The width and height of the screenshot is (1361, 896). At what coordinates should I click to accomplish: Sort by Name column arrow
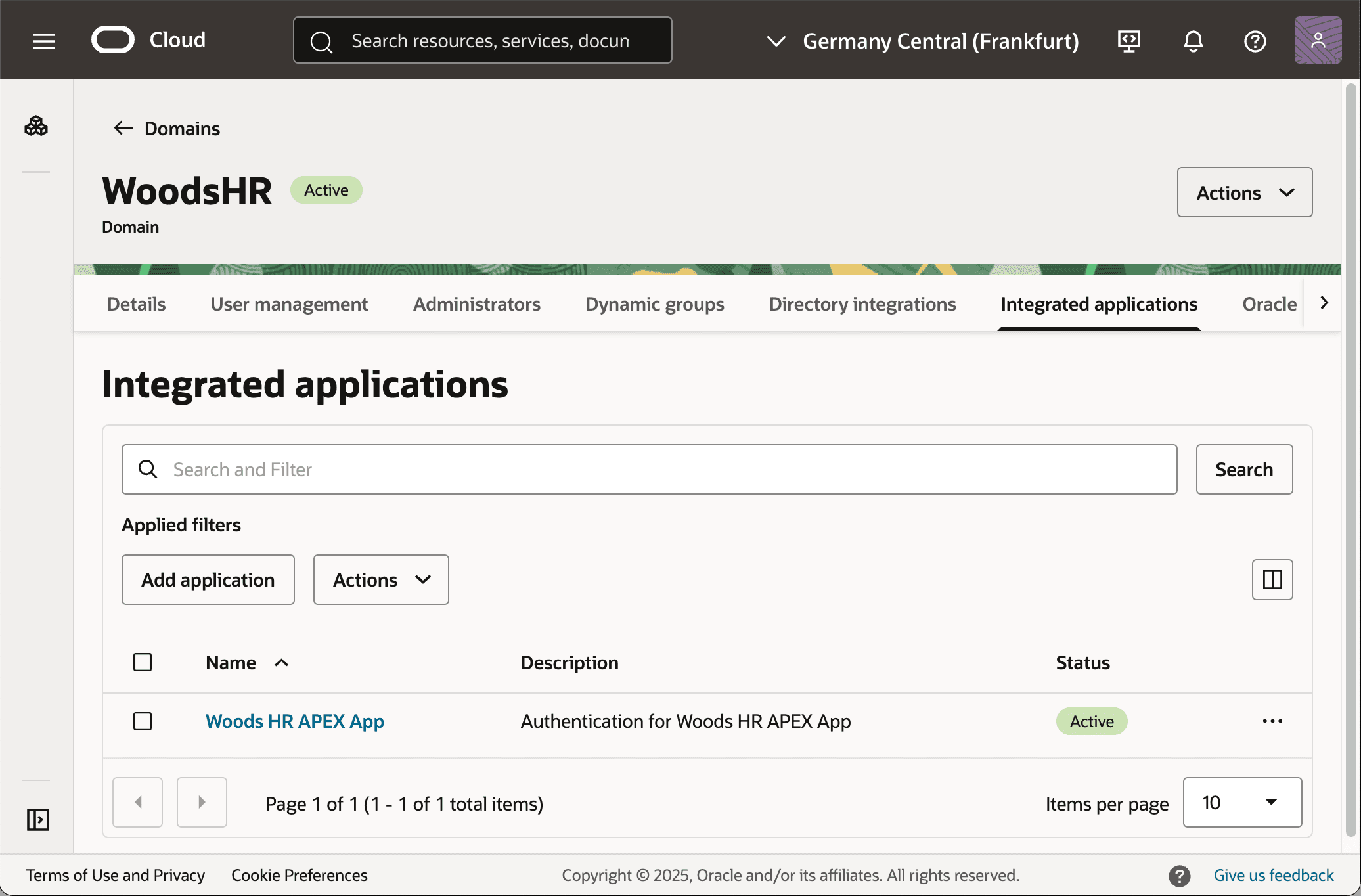pyautogui.click(x=281, y=663)
